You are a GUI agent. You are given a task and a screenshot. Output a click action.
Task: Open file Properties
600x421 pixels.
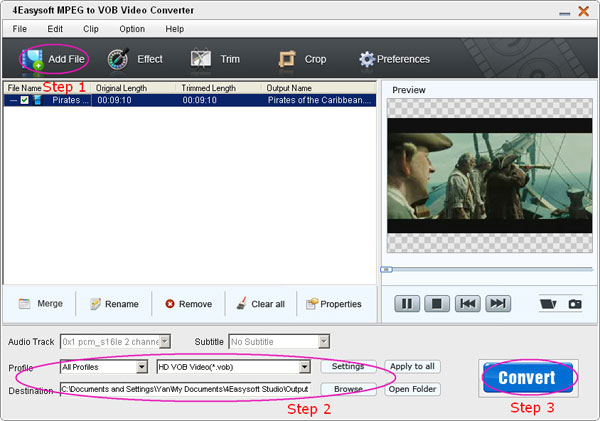[334, 304]
